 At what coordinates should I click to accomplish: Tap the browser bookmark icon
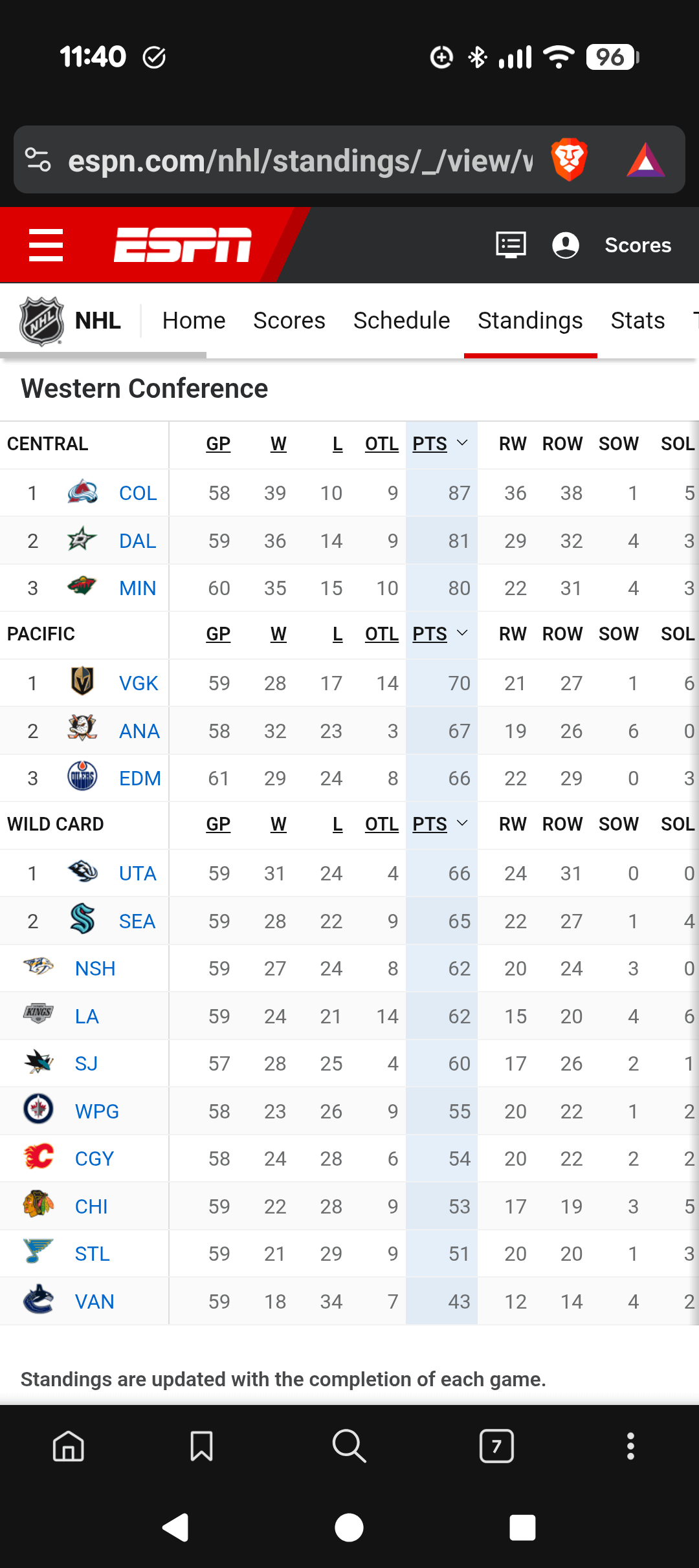201,1446
